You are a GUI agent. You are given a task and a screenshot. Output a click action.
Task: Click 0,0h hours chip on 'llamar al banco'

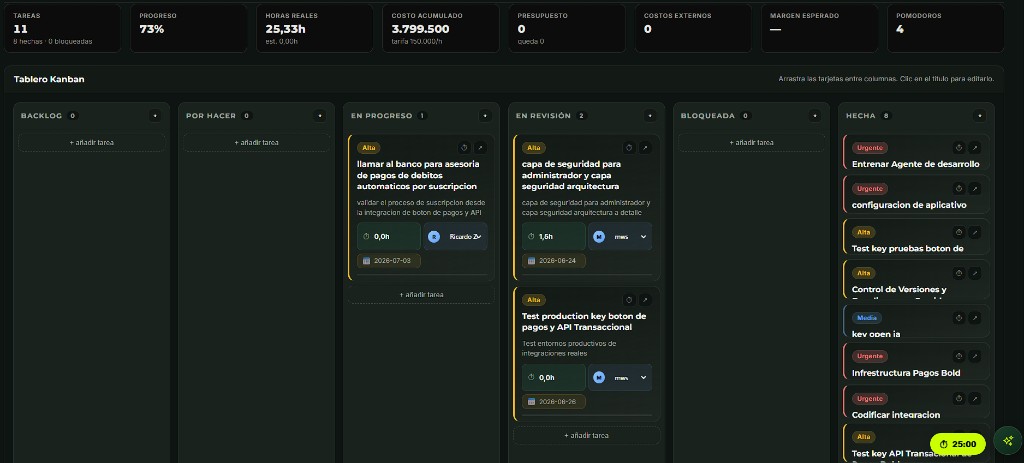[389, 236]
